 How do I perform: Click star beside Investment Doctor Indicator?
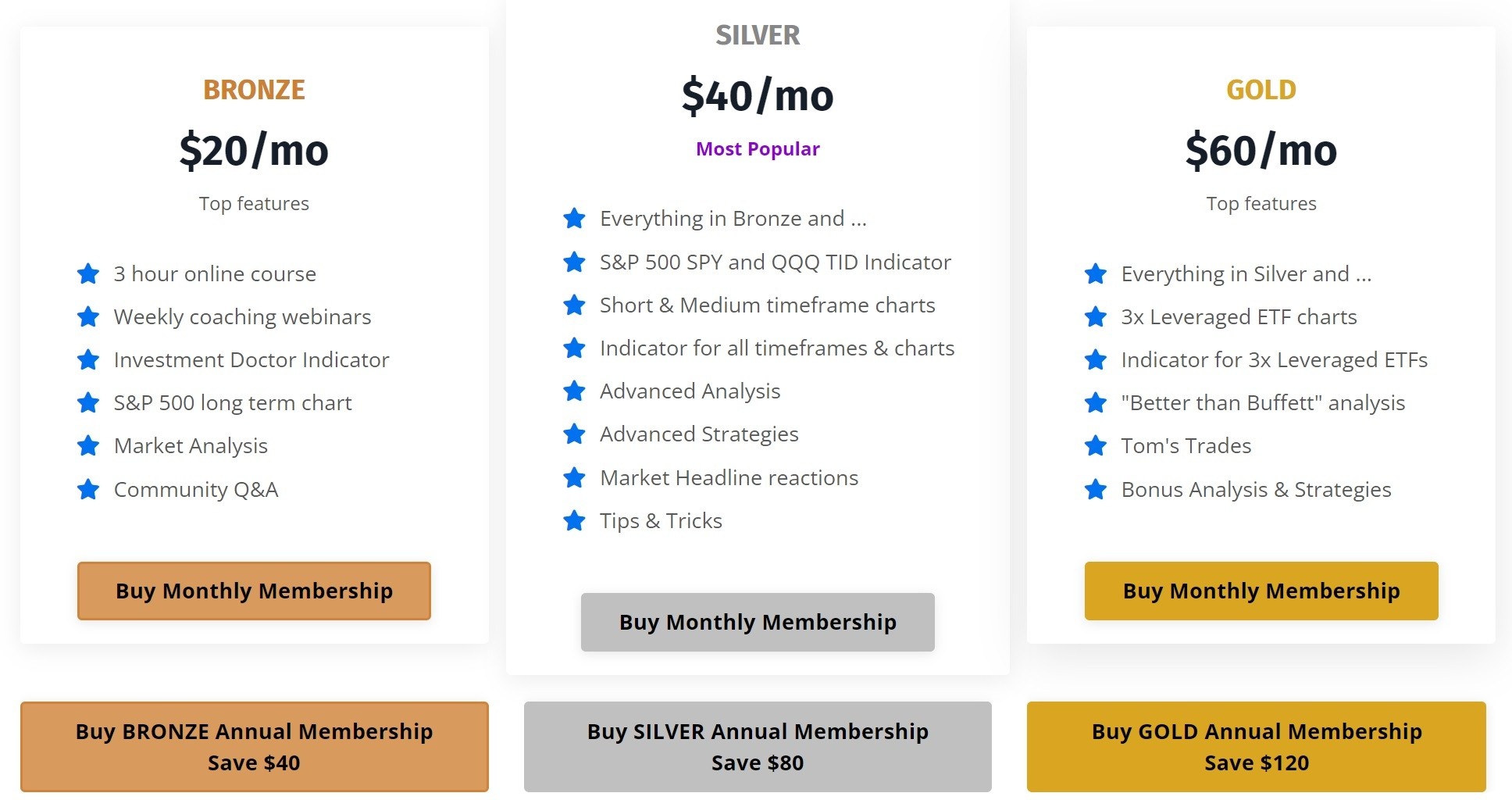tap(88, 360)
